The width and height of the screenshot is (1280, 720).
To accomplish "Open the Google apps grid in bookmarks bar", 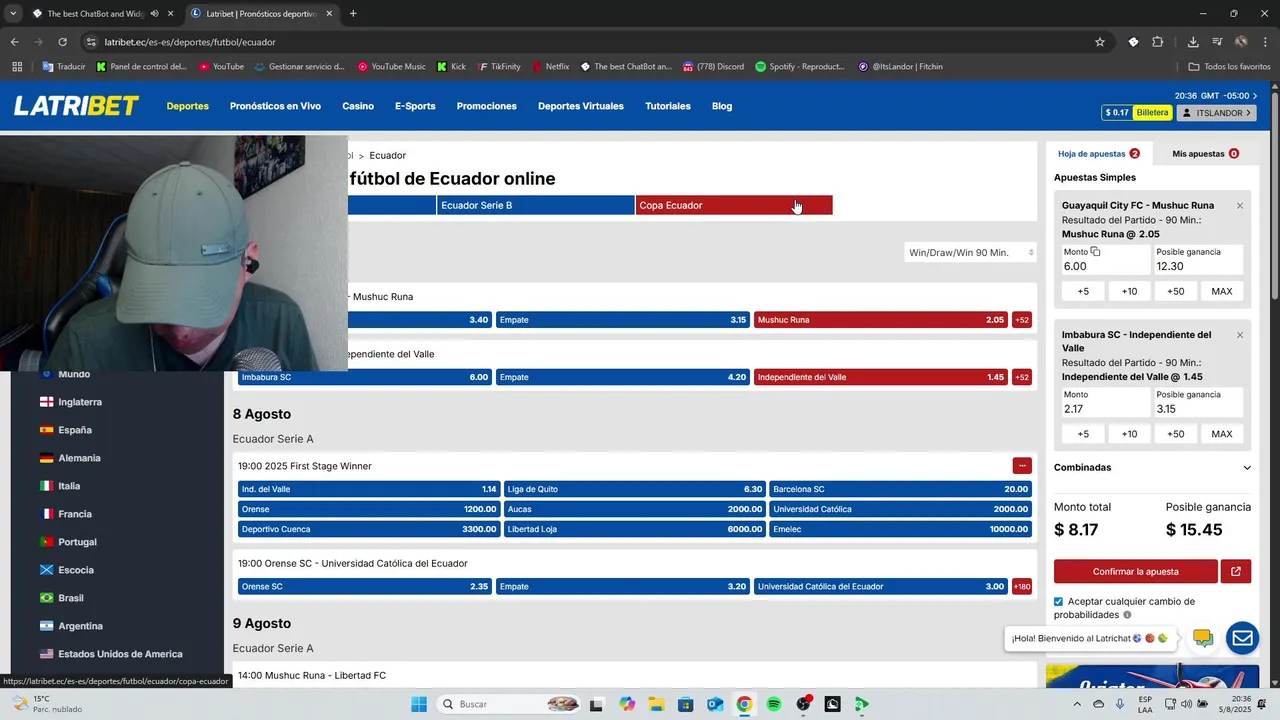I will pos(17,67).
